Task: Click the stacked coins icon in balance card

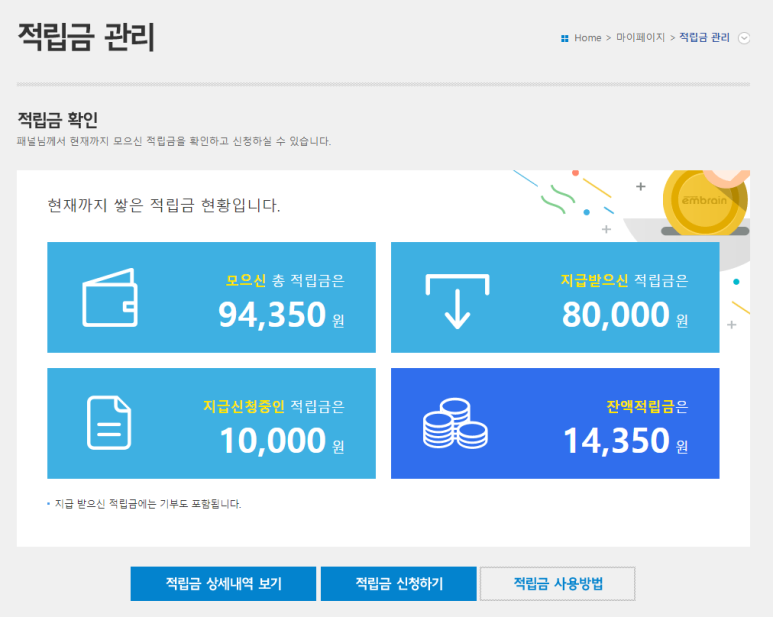Action: 455,423
